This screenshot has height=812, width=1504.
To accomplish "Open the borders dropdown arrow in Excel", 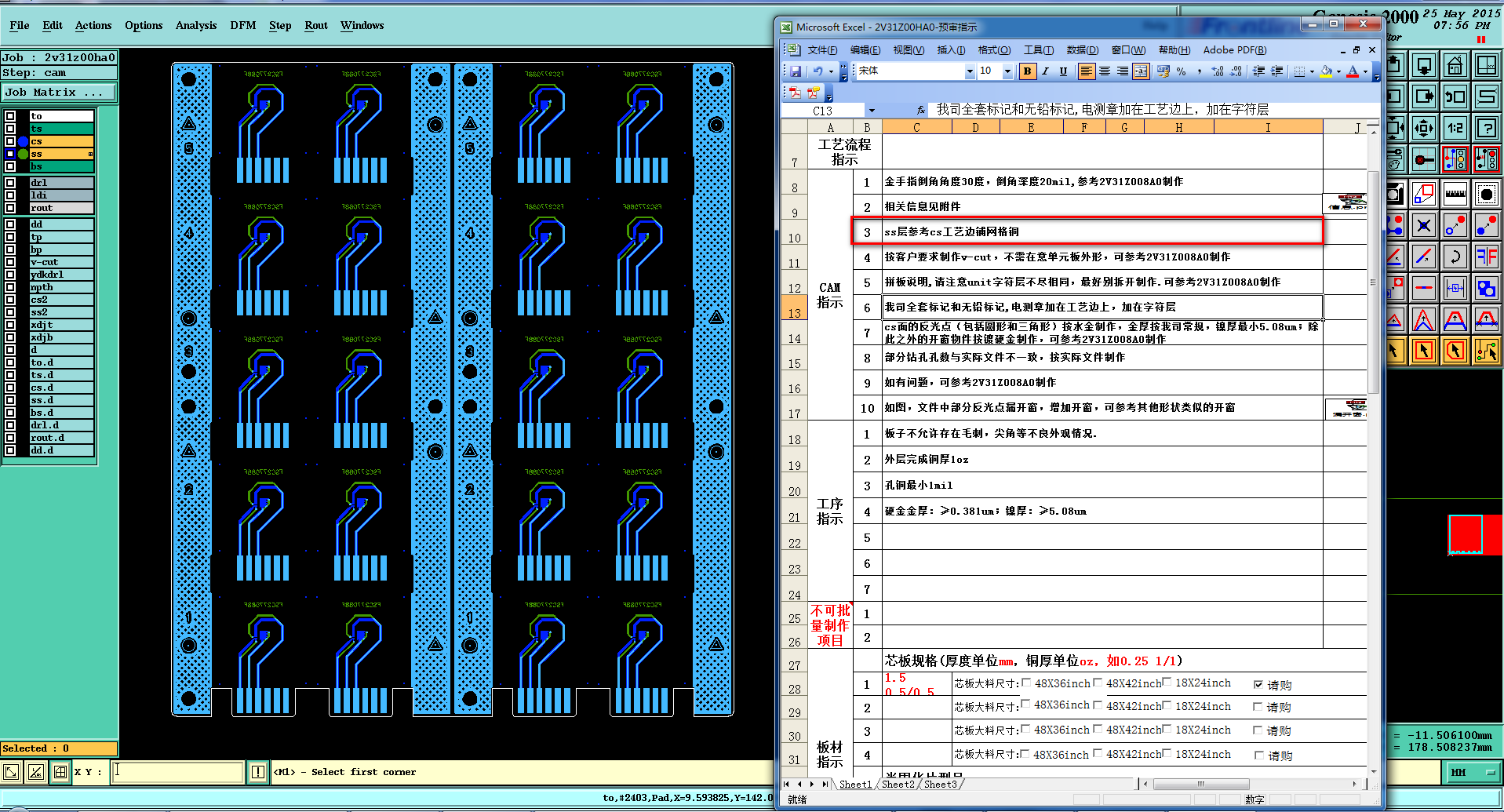I will tap(1312, 71).
